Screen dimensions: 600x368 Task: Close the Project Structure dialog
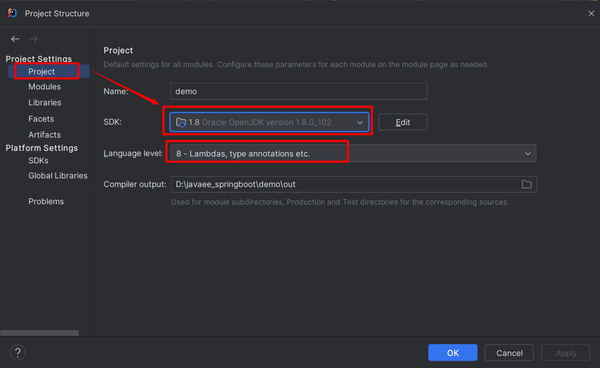point(591,13)
